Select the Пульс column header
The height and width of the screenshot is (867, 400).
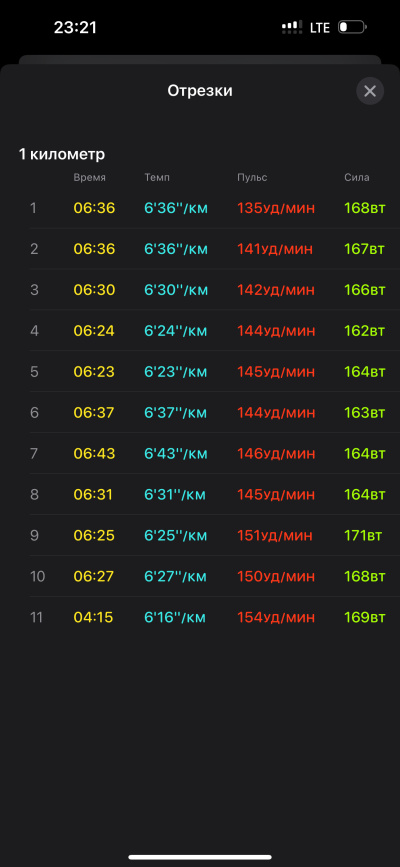[252, 177]
